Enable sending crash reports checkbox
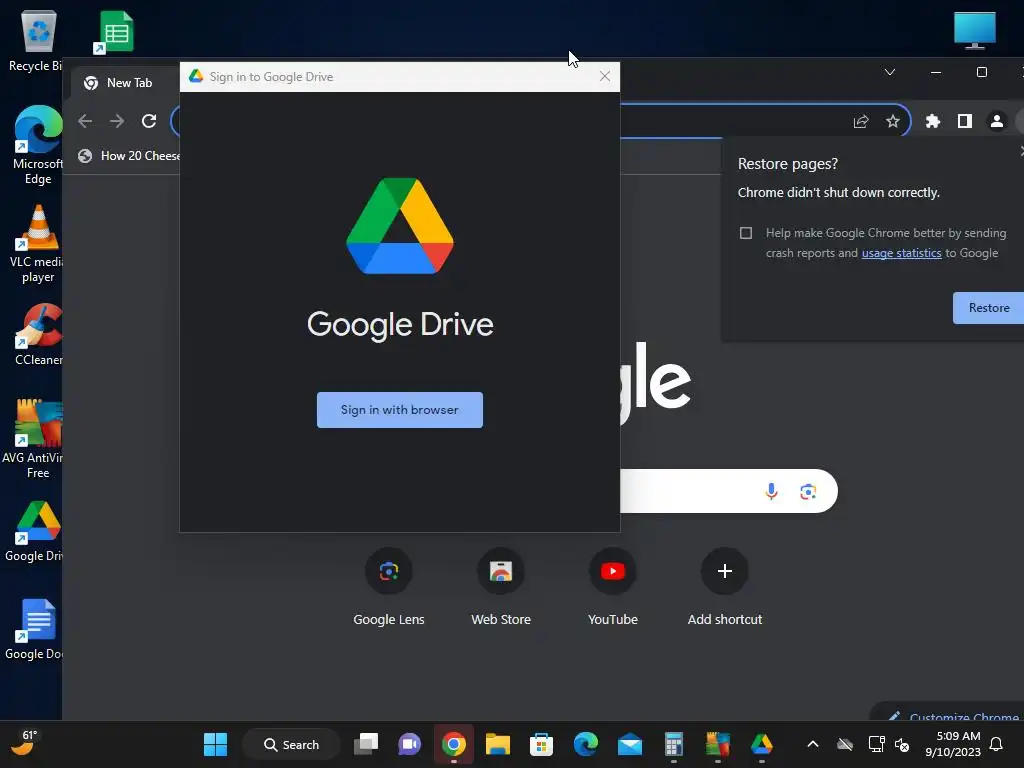This screenshot has height=768, width=1024. (746, 233)
